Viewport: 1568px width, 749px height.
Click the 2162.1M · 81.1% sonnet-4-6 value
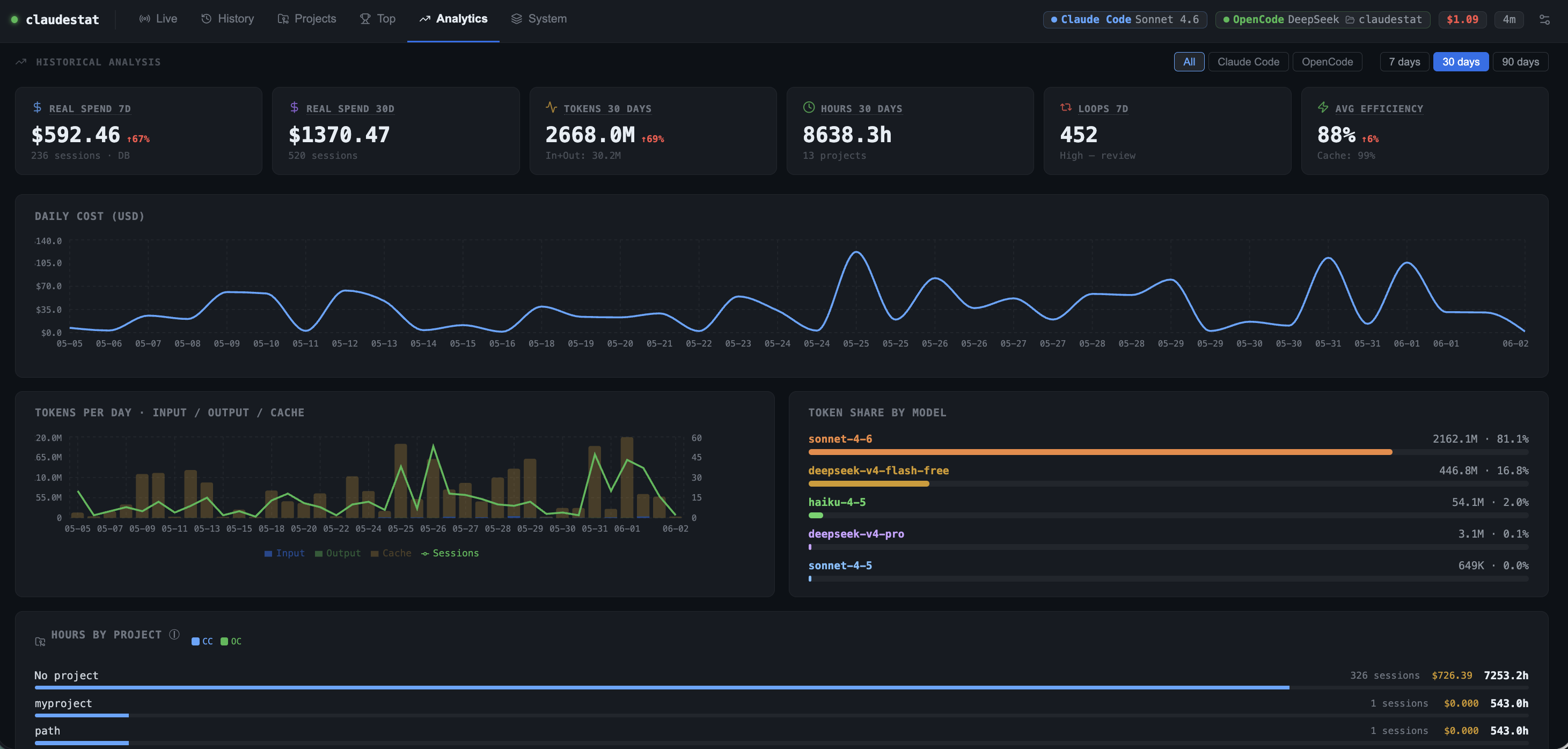(x=1481, y=439)
